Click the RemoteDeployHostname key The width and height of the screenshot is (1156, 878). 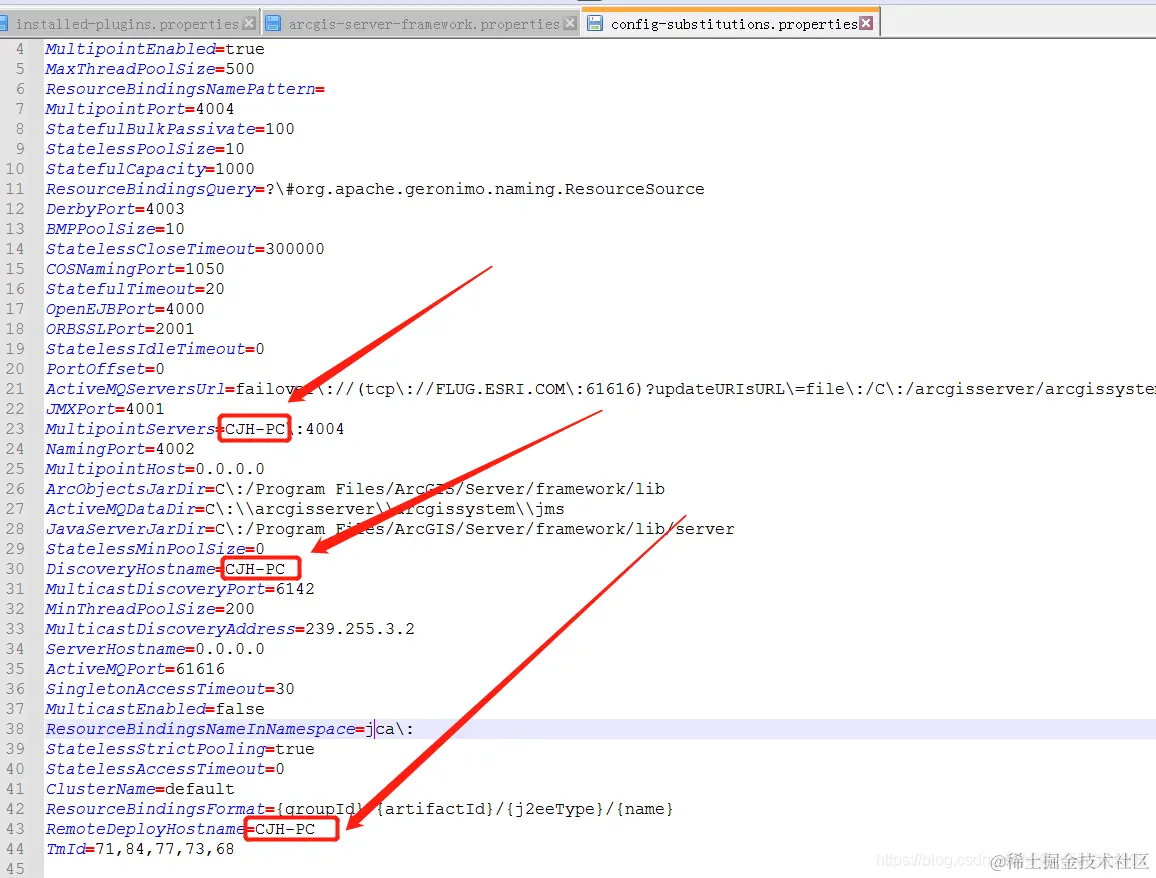[145, 829]
